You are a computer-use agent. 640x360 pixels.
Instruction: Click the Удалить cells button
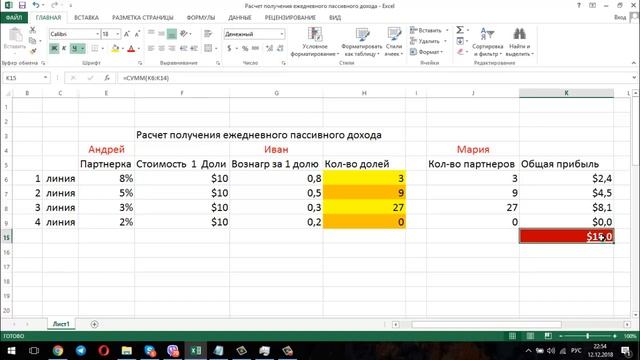point(428,41)
